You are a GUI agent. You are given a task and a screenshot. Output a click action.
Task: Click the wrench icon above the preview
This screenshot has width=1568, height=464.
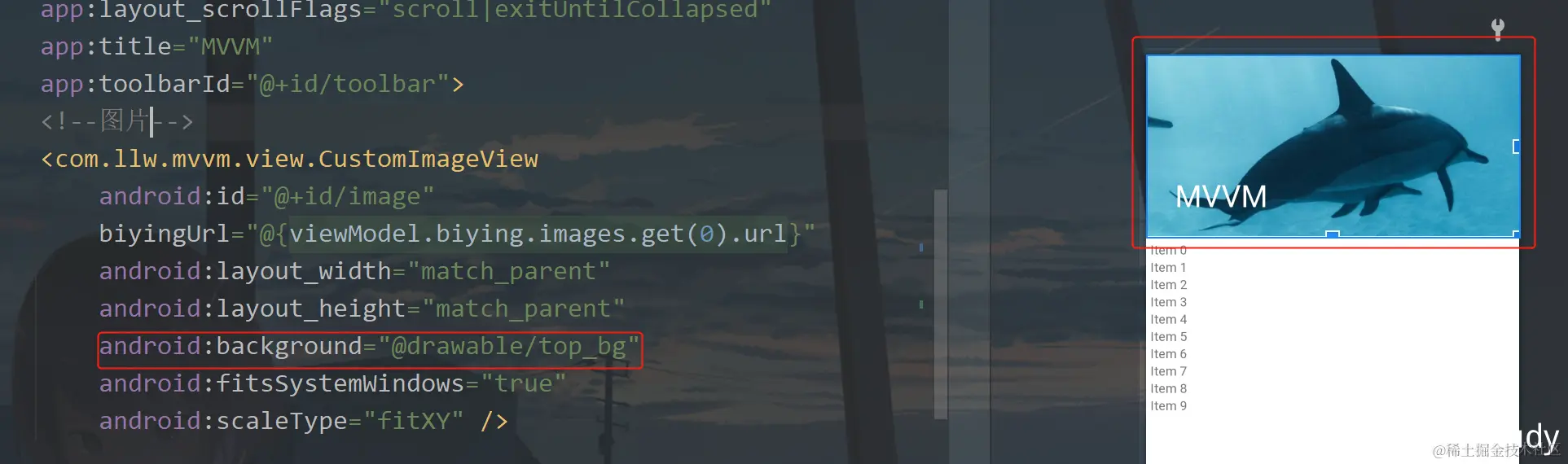click(1497, 29)
